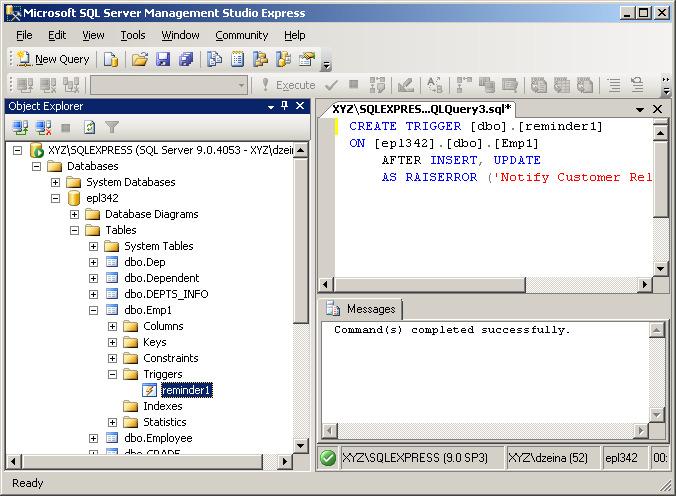Collapse the Triggers folder node
This screenshot has width=676, height=496.
pos(113,374)
